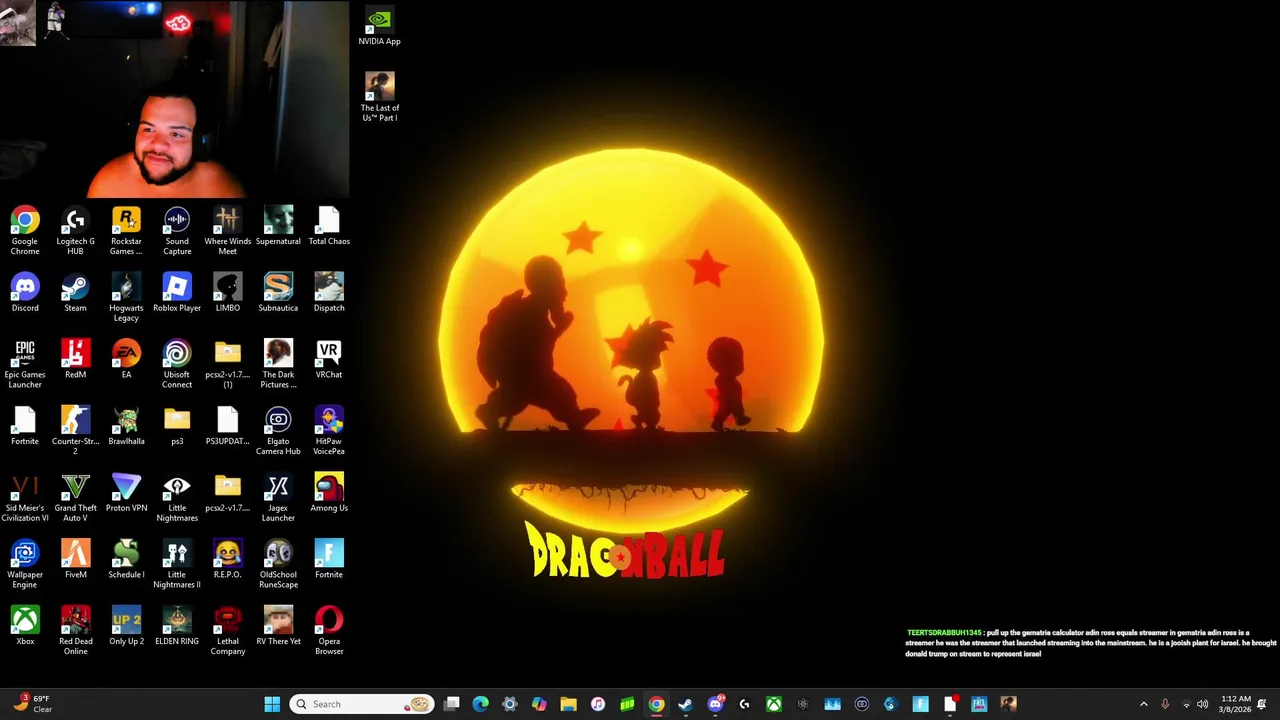Open Counter-Strike 2 shortcut
The height and width of the screenshot is (720, 1280).
click(x=75, y=431)
